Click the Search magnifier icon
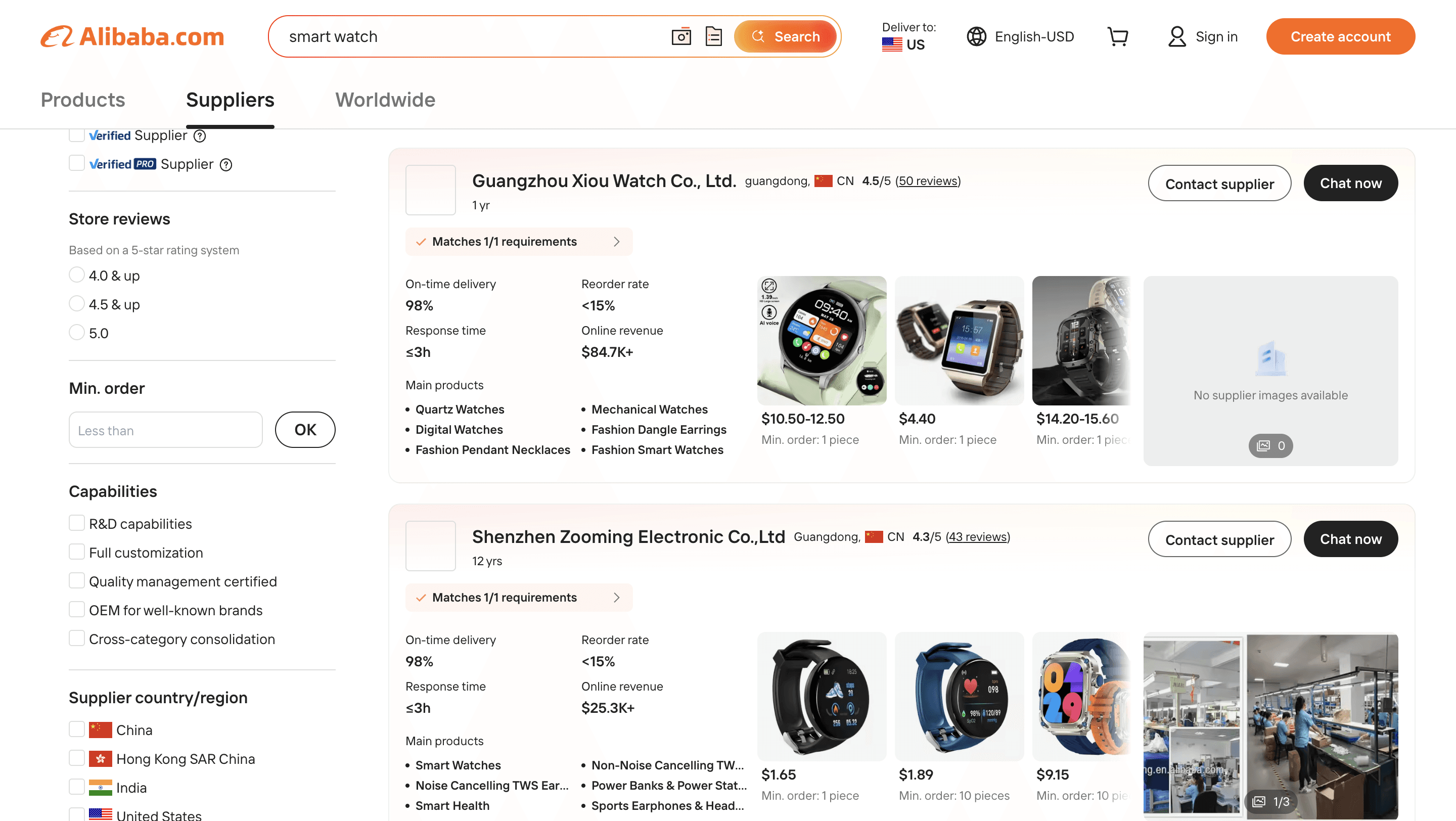Screen dimensions: 1456x821 pyautogui.click(x=758, y=36)
